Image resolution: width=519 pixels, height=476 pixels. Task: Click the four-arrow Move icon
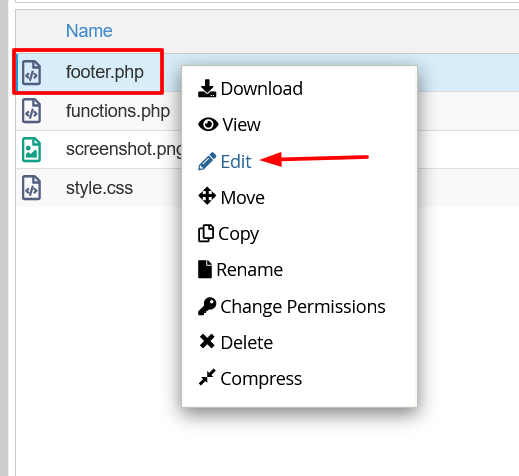coord(207,196)
